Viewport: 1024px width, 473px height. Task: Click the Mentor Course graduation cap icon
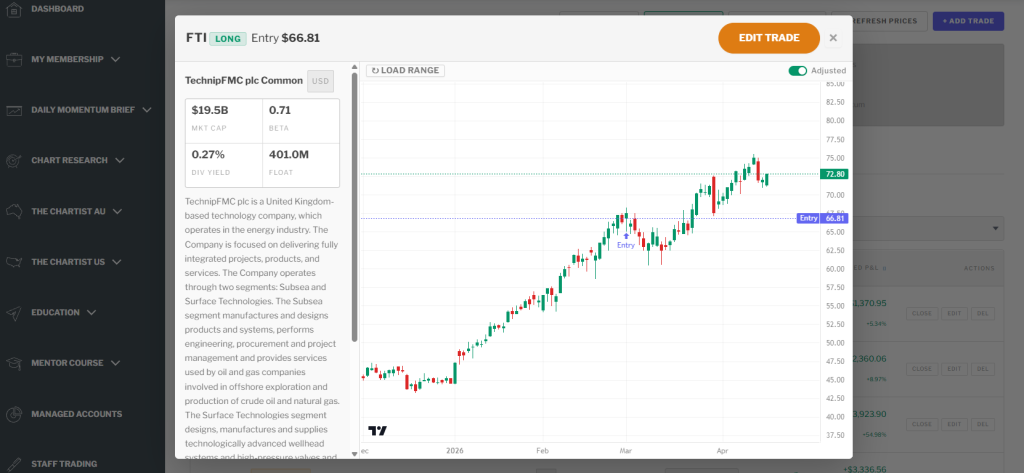tap(14, 363)
